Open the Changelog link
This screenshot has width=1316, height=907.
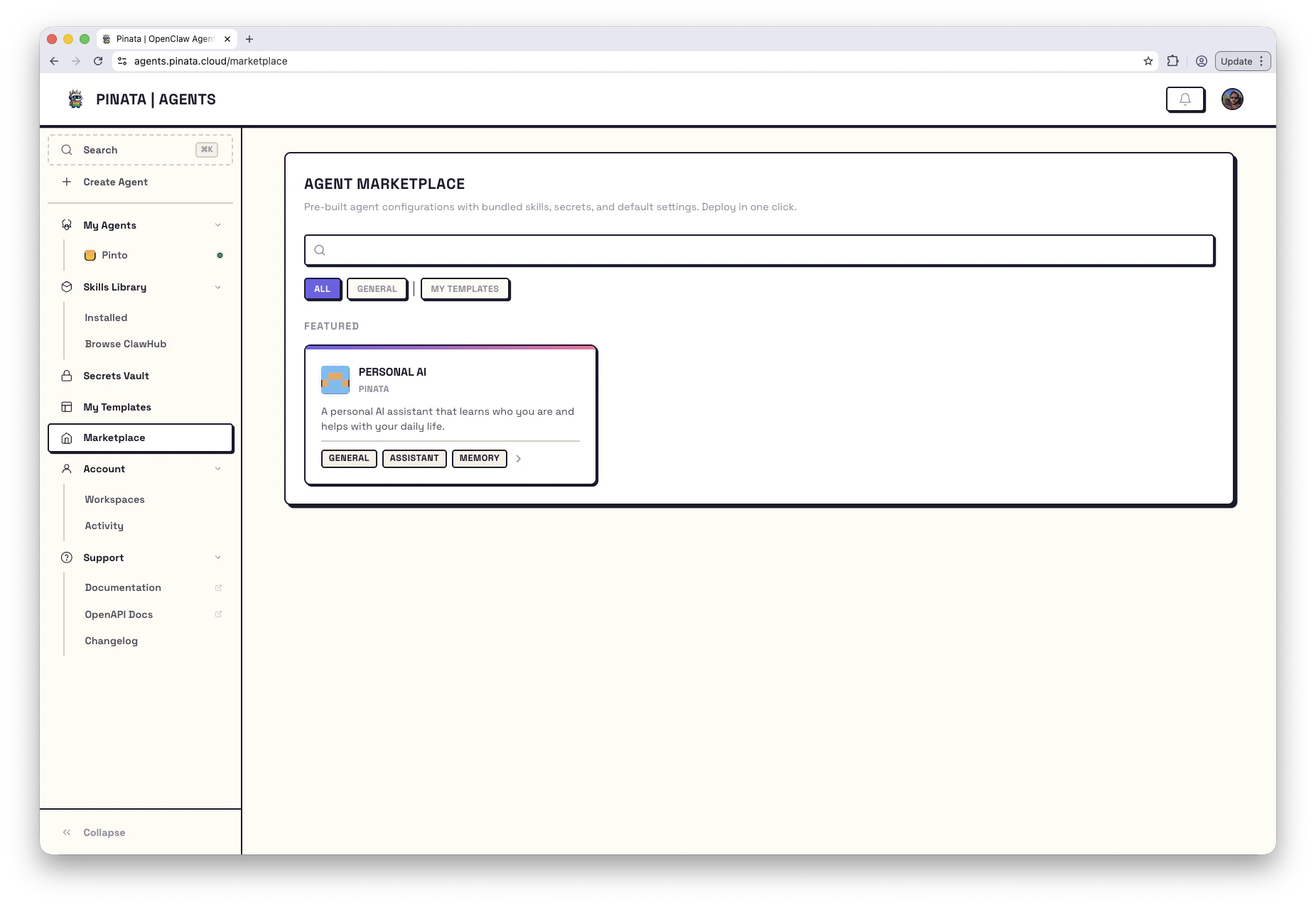[112, 641]
